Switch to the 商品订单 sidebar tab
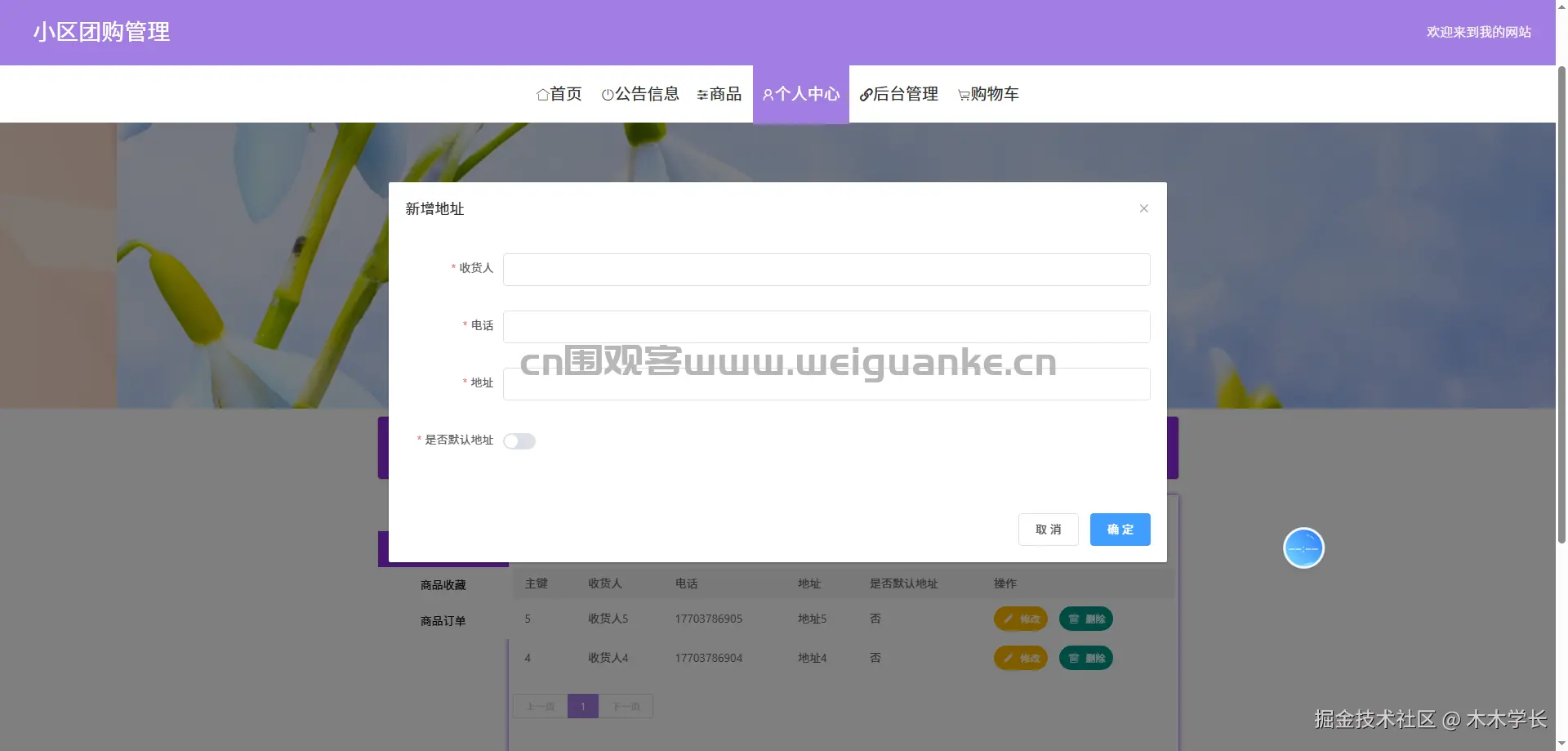Viewport: 1568px width, 751px height. [x=443, y=620]
